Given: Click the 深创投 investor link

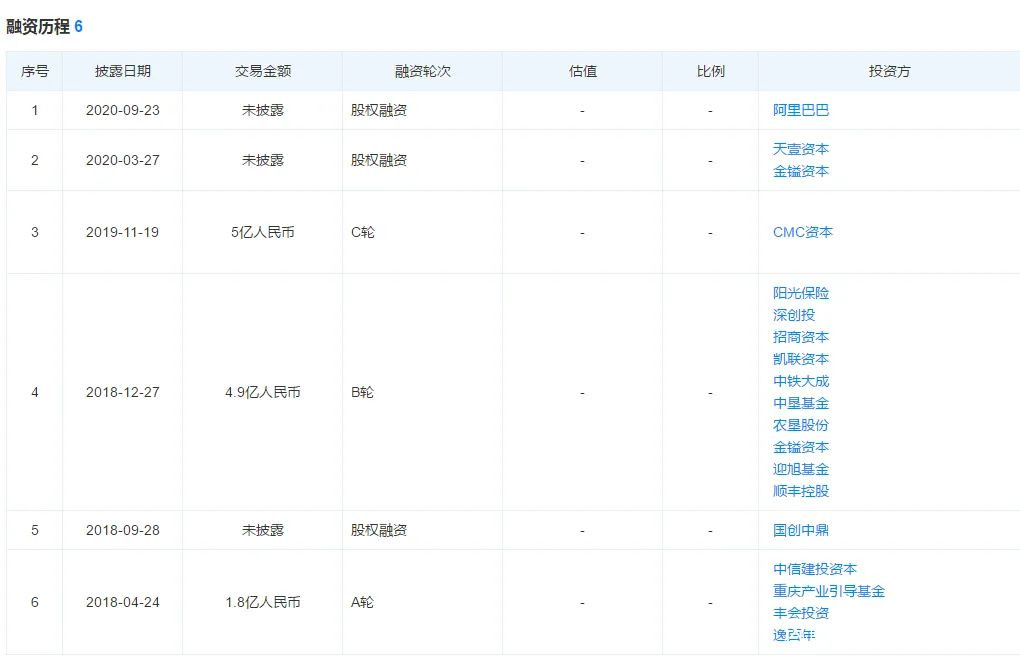Looking at the screenshot, I should [794, 315].
